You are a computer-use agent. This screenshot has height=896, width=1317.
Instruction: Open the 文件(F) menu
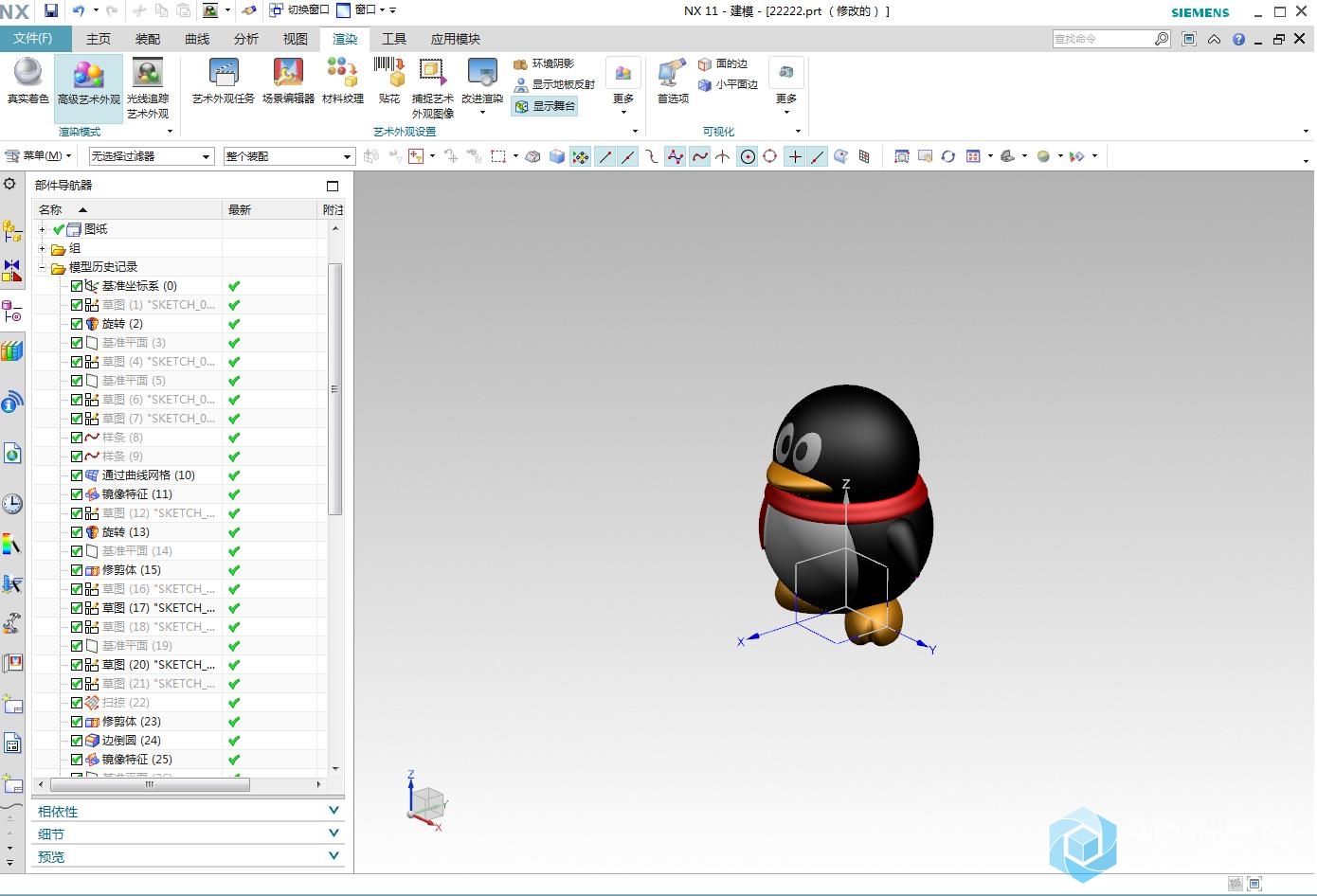point(33,39)
